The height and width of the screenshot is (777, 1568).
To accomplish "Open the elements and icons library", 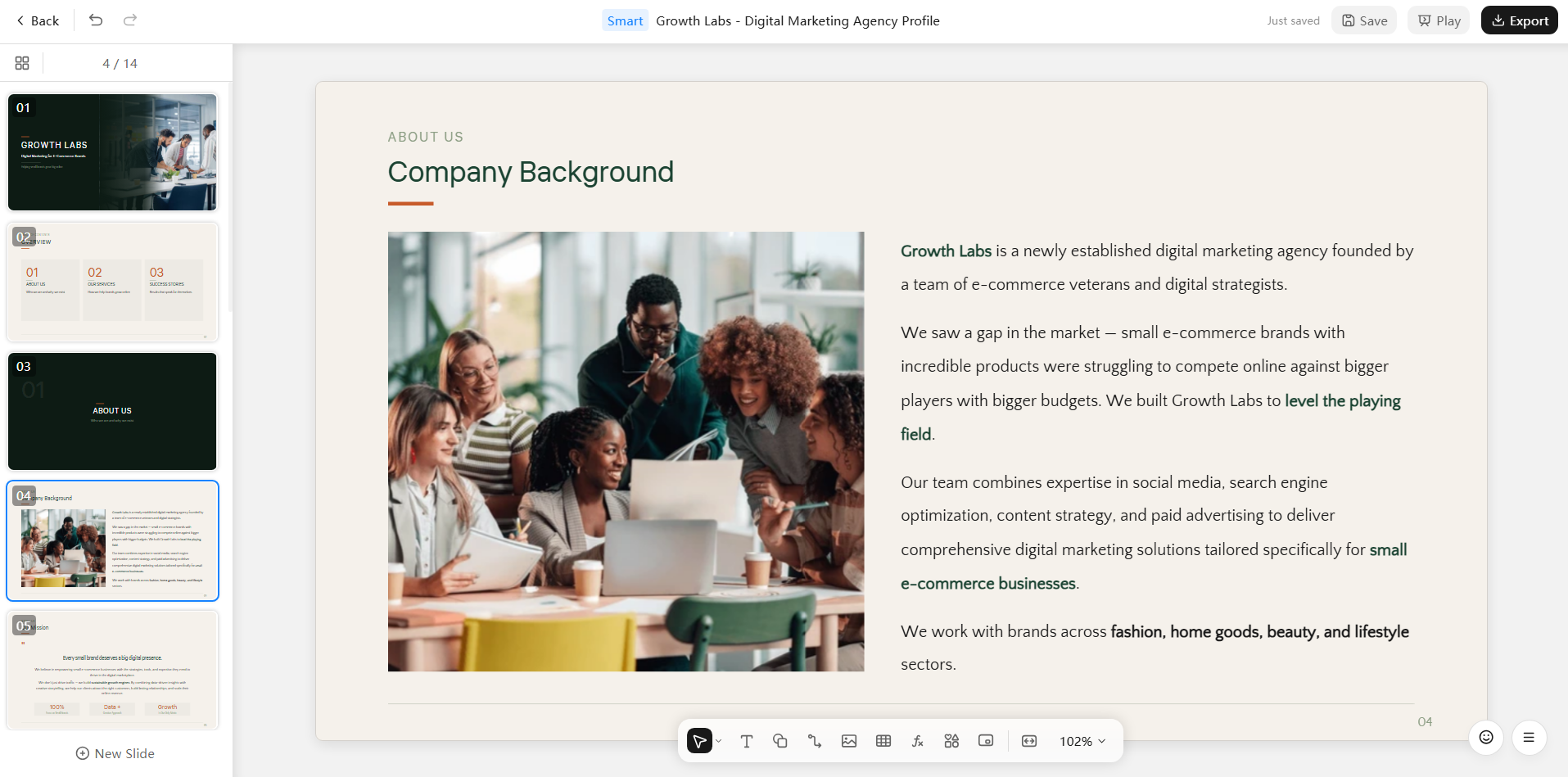I will click(x=951, y=741).
